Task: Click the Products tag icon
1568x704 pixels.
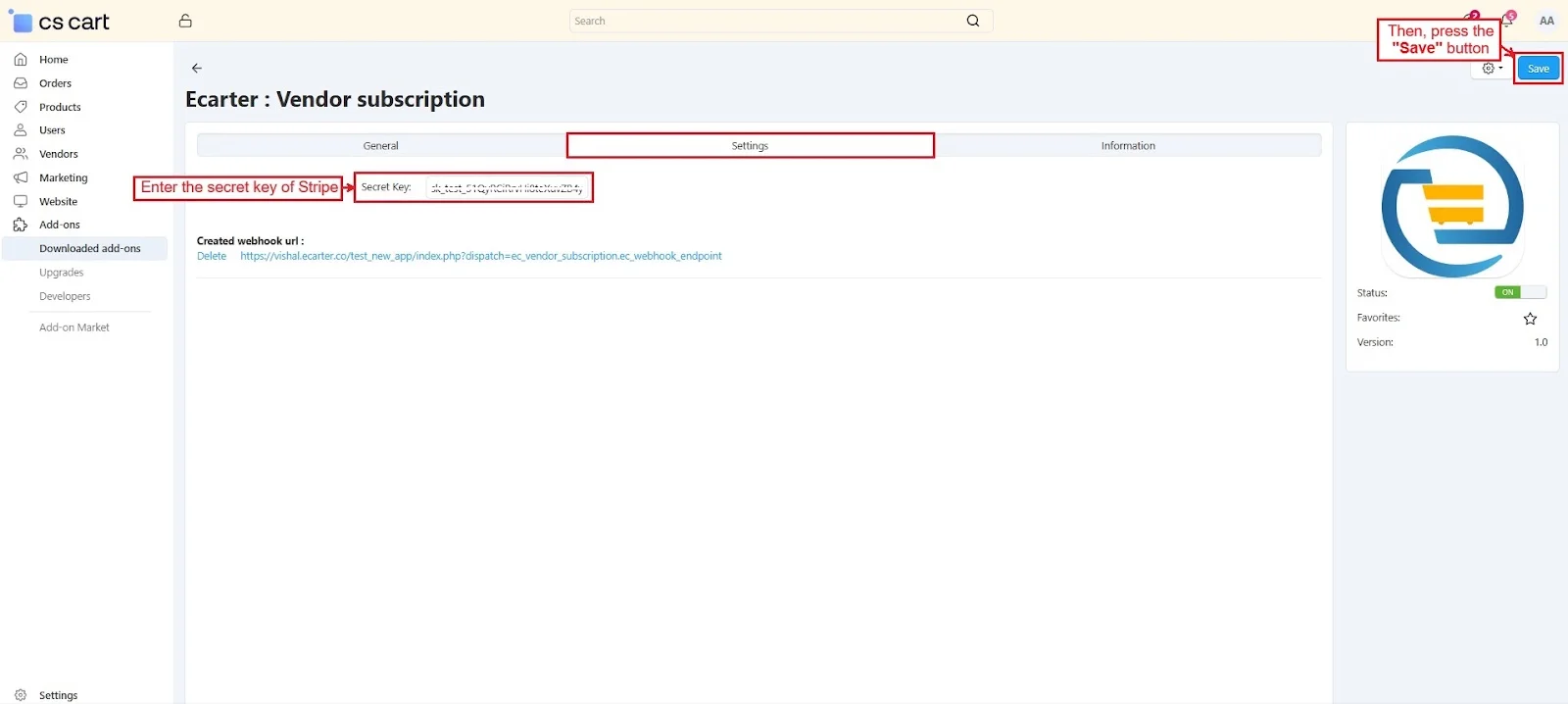Action: pyautogui.click(x=21, y=107)
